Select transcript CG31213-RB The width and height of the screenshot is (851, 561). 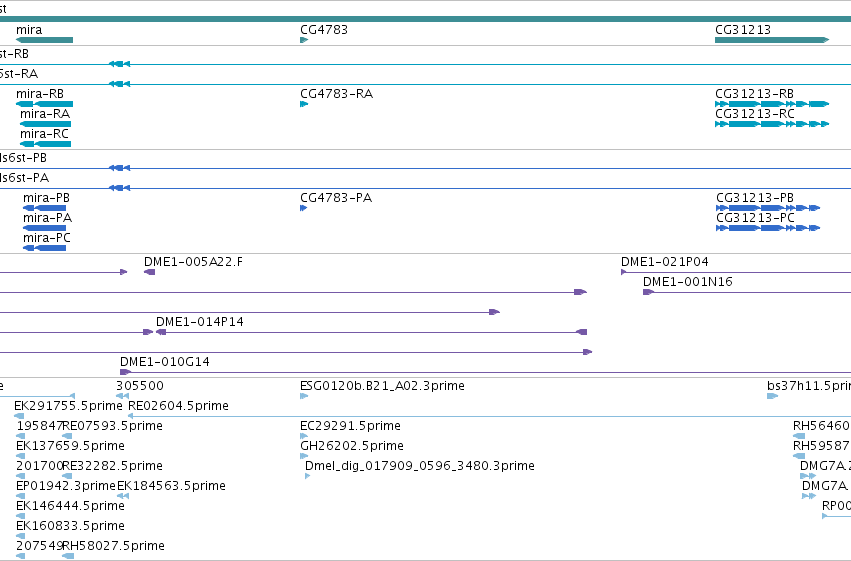[x=772, y=104]
